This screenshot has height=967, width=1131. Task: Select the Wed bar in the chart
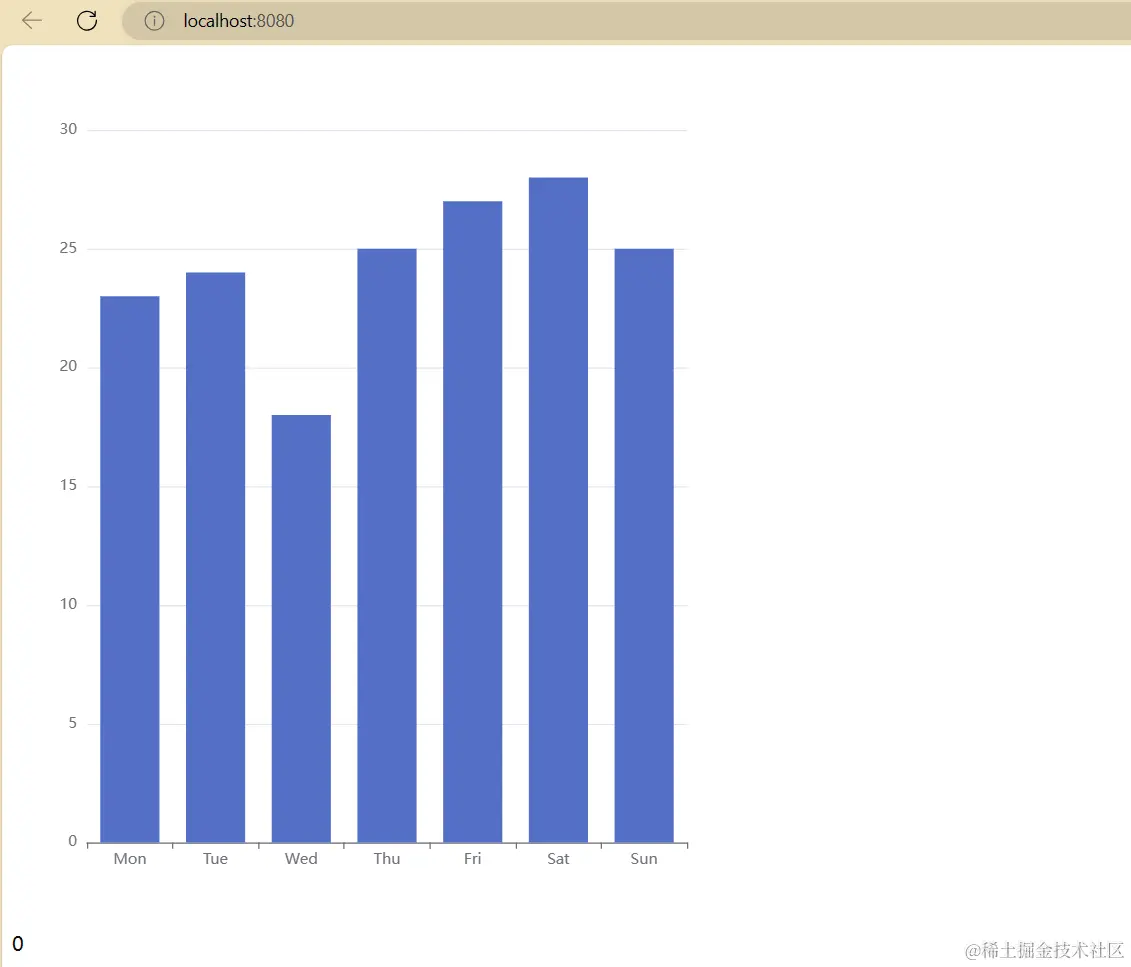click(302, 629)
